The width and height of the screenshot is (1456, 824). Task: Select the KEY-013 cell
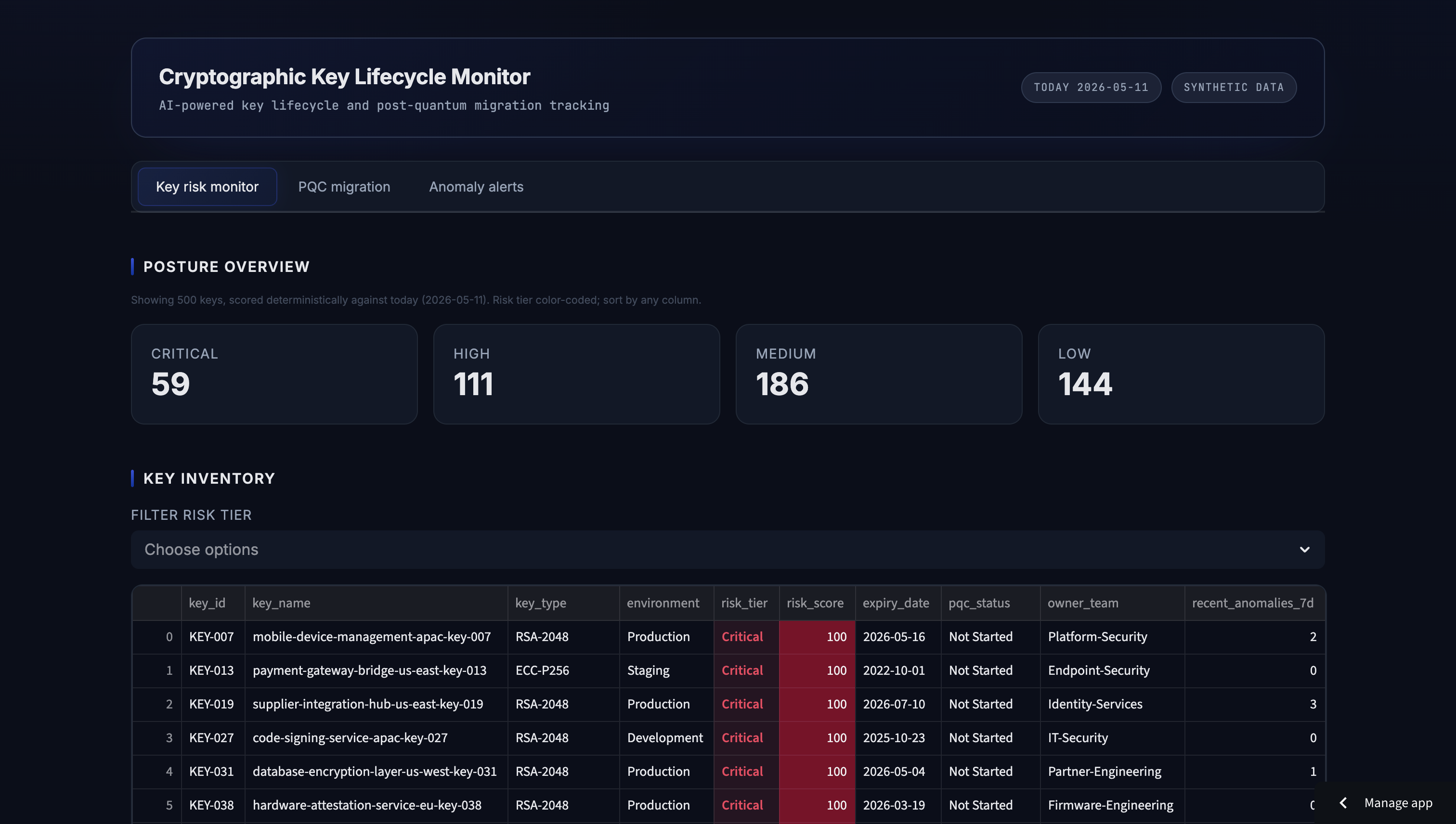coord(213,670)
